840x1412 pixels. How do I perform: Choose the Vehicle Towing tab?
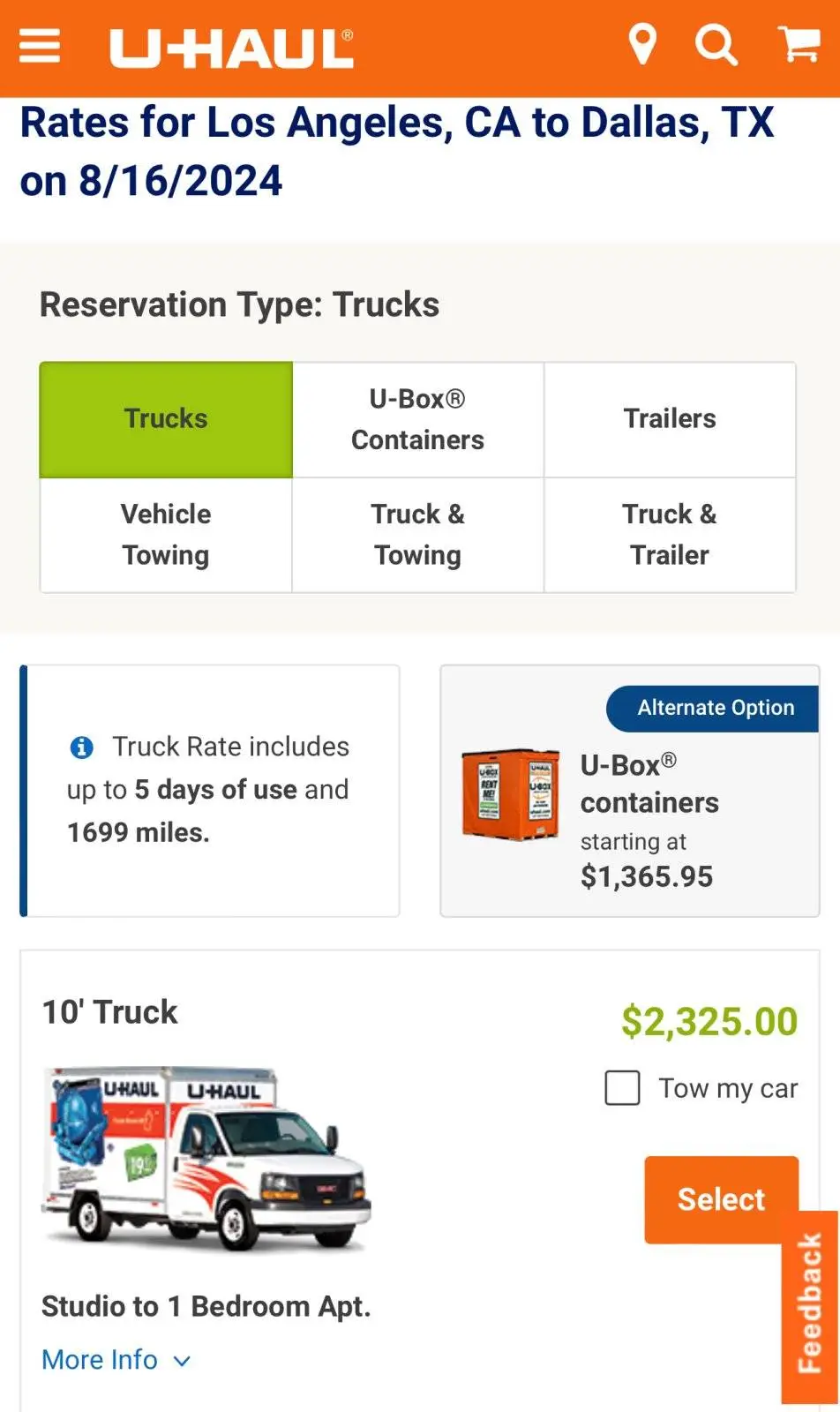pyautogui.click(x=166, y=535)
